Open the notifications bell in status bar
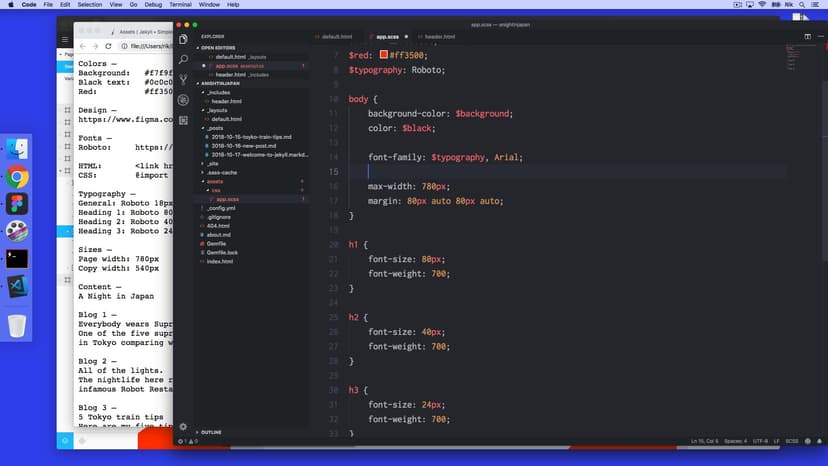The image size is (828, 466). coord(819,441)
